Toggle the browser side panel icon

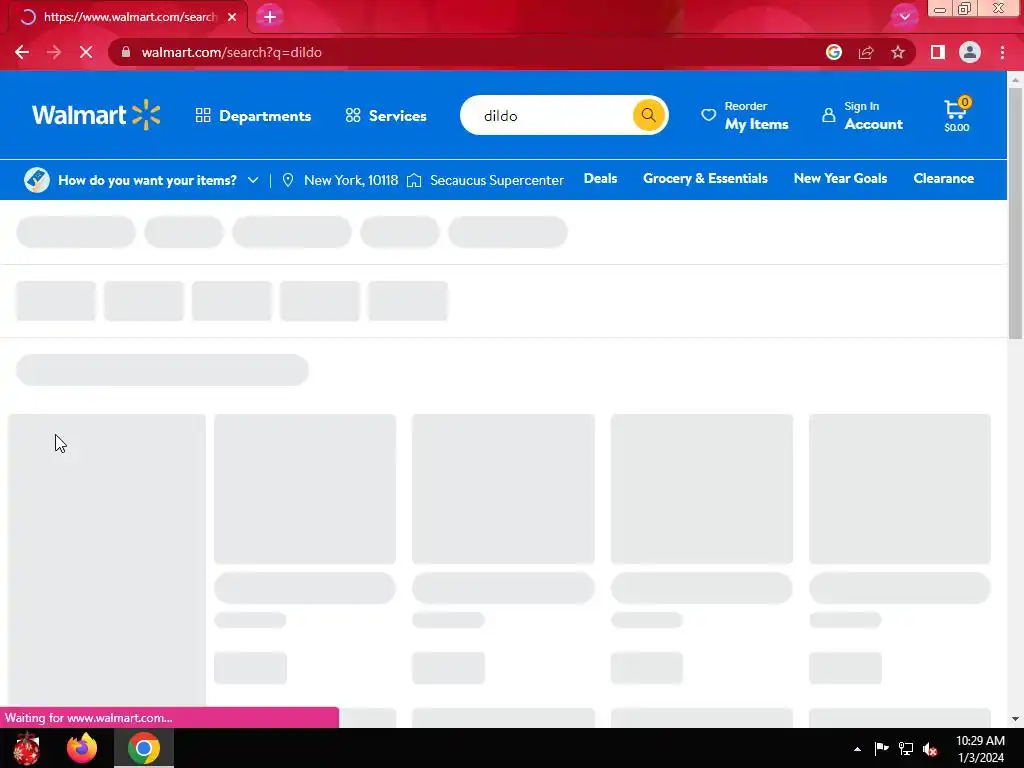click(938, 52)
